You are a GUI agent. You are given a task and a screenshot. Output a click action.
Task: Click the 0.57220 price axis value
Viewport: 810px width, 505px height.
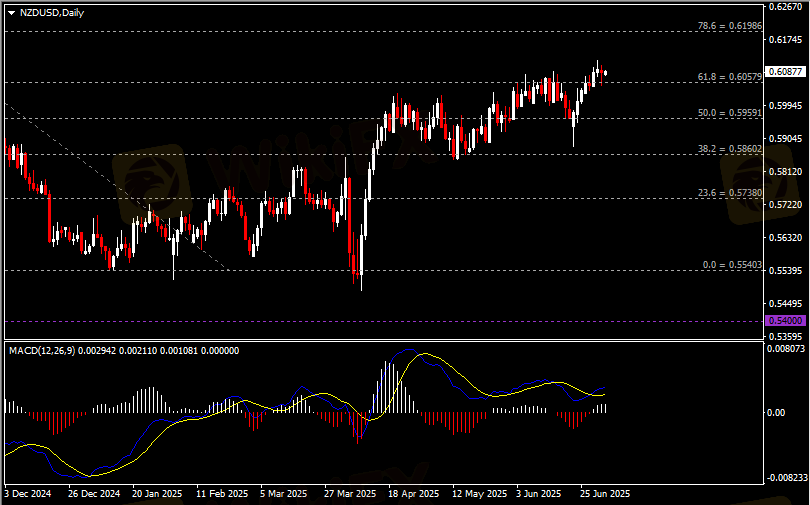click(785, 204)
